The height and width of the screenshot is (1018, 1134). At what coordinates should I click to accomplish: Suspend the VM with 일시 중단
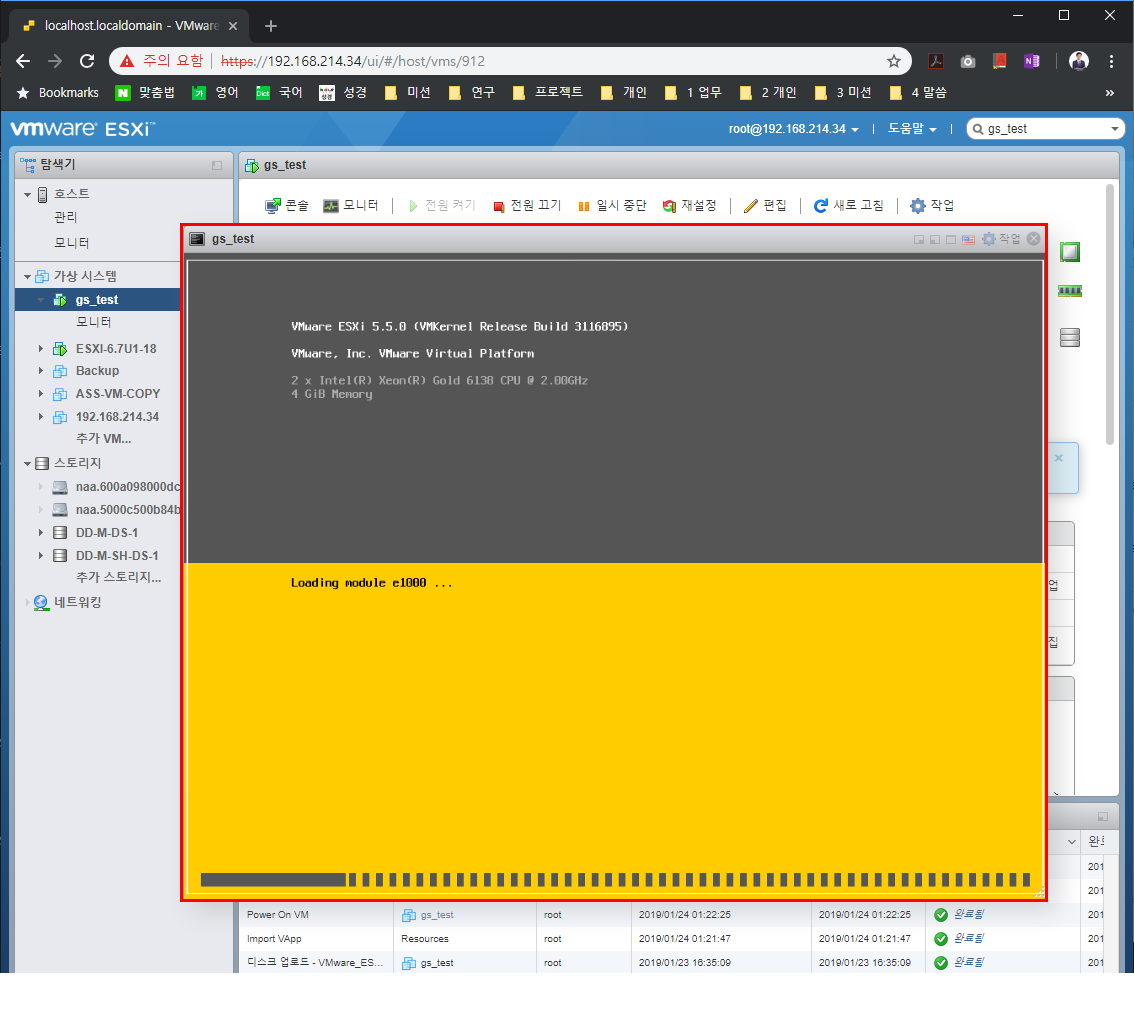click(612, 205)
